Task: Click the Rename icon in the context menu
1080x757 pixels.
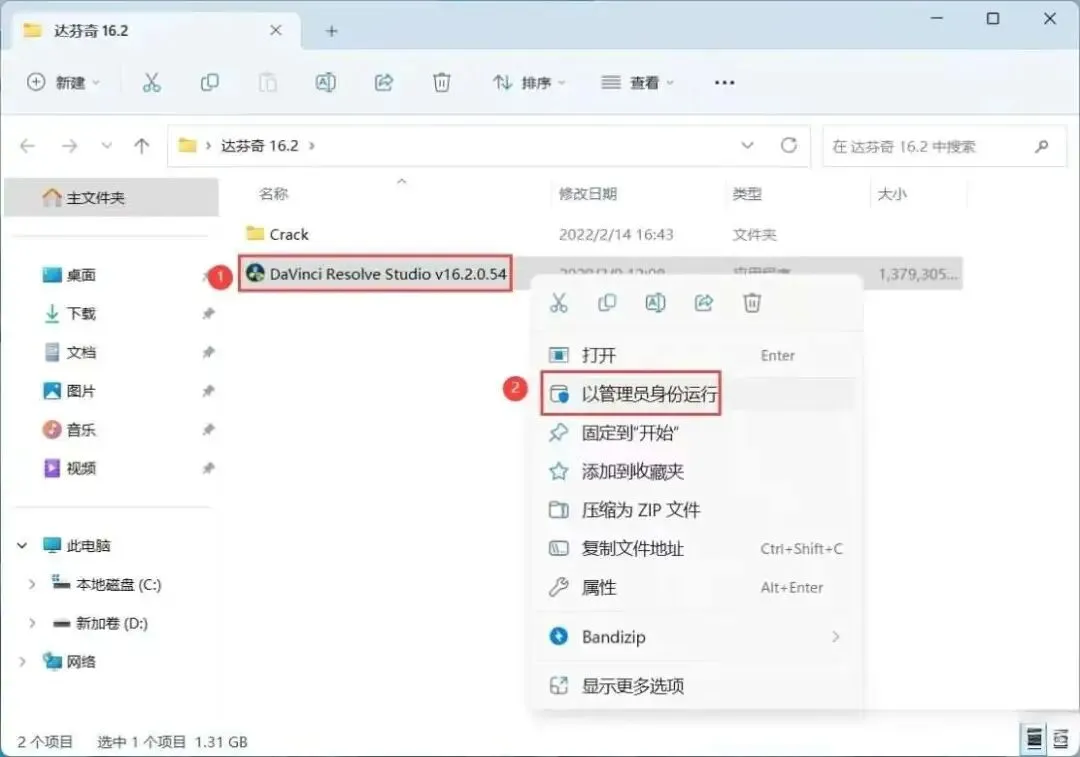Action: (655, 302)
